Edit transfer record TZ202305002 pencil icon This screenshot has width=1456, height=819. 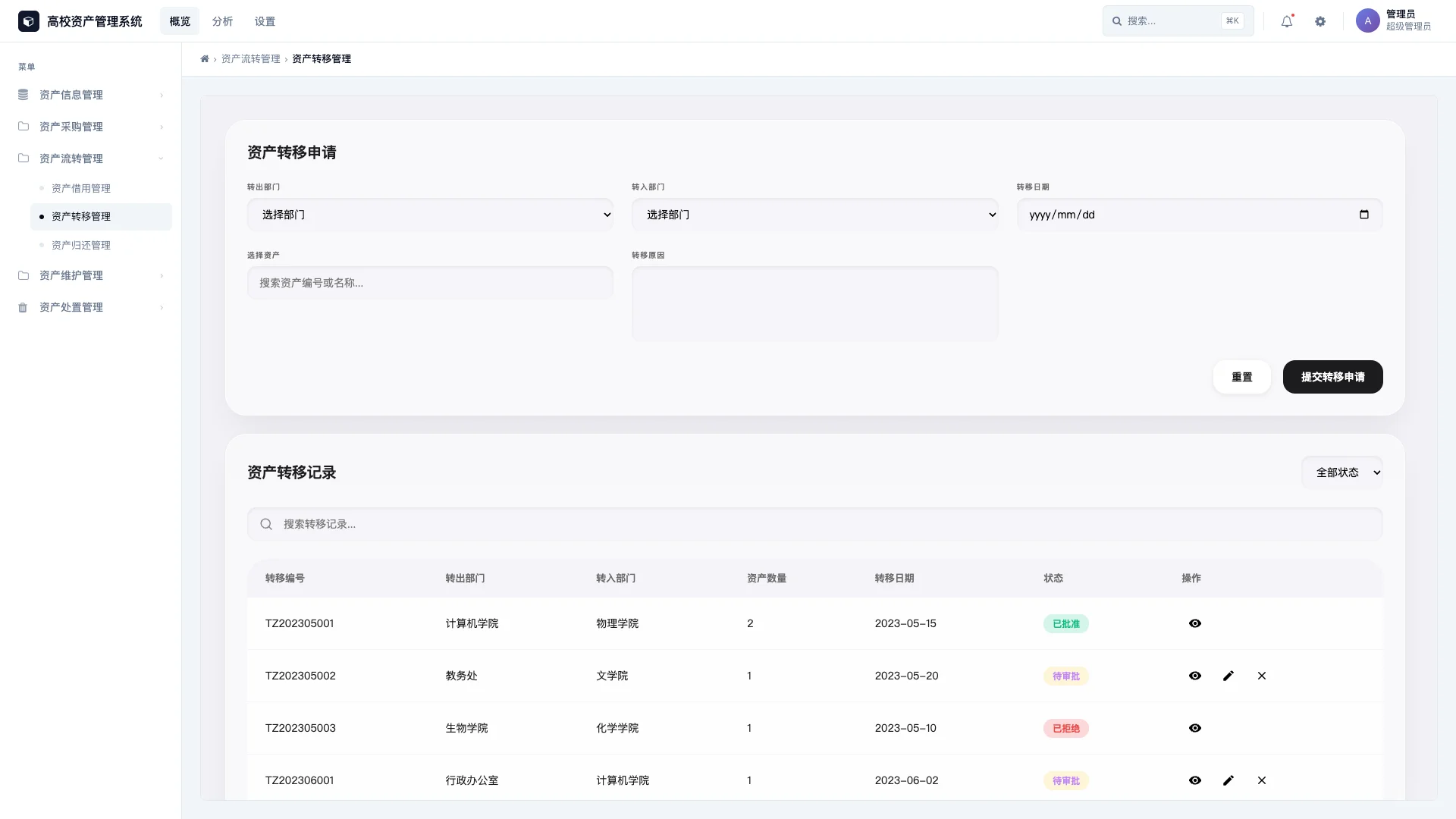(x=1228, y=676)
